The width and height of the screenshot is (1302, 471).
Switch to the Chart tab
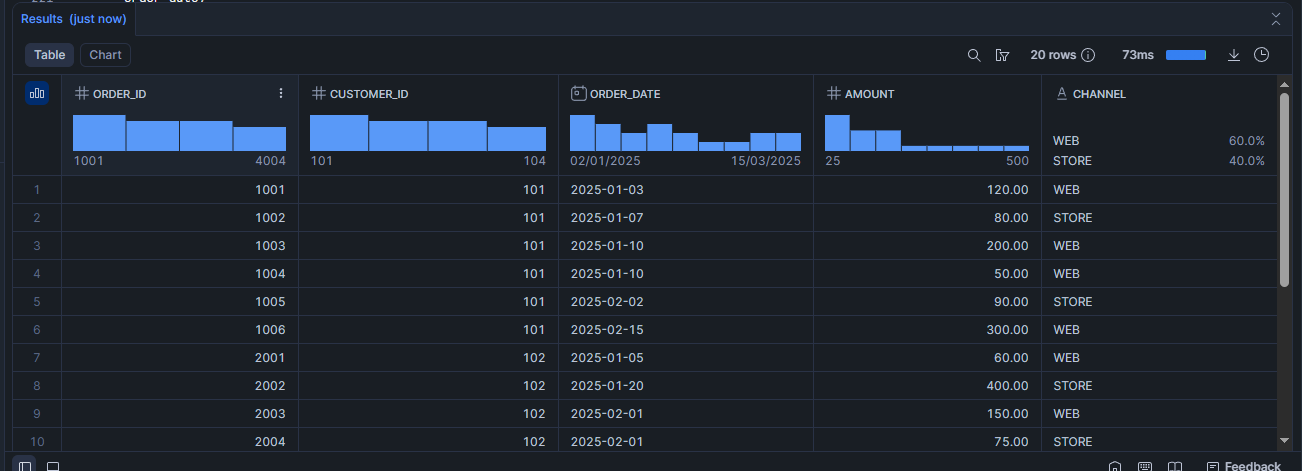[x=106, y=55]
